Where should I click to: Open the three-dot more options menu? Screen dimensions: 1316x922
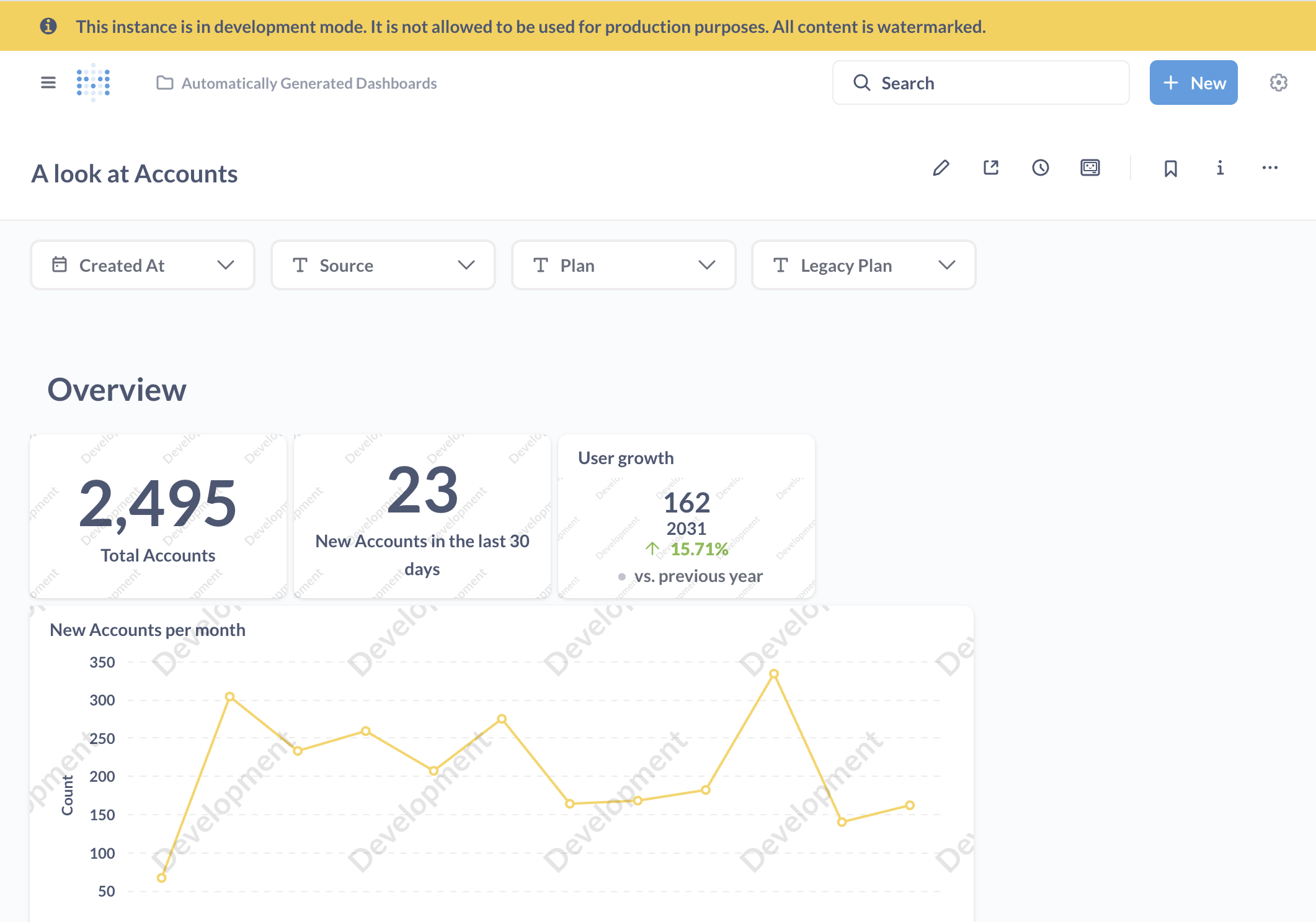pos(1269,168)
